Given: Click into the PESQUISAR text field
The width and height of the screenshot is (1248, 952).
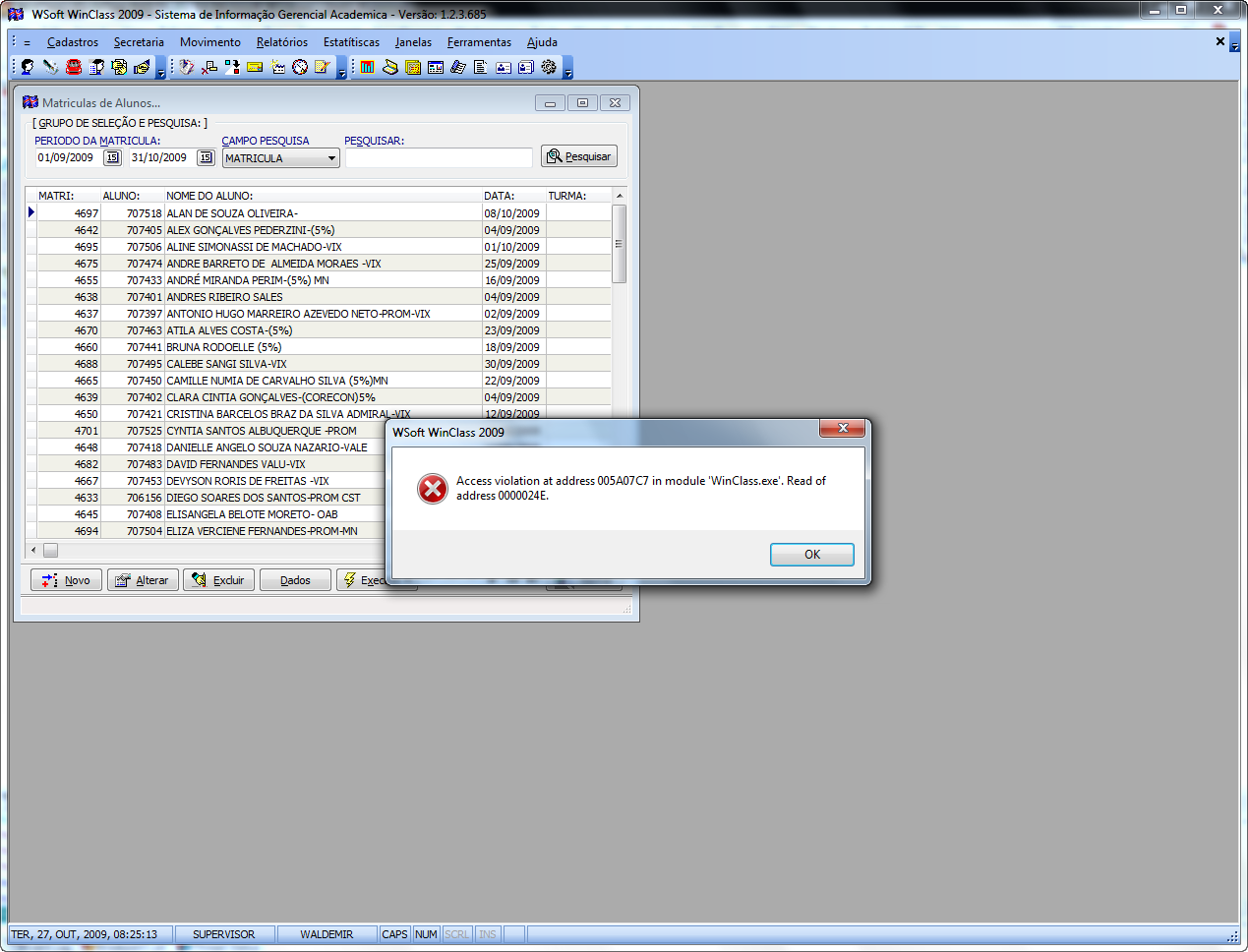Looking at the screenshot, I should pos(439,158).
